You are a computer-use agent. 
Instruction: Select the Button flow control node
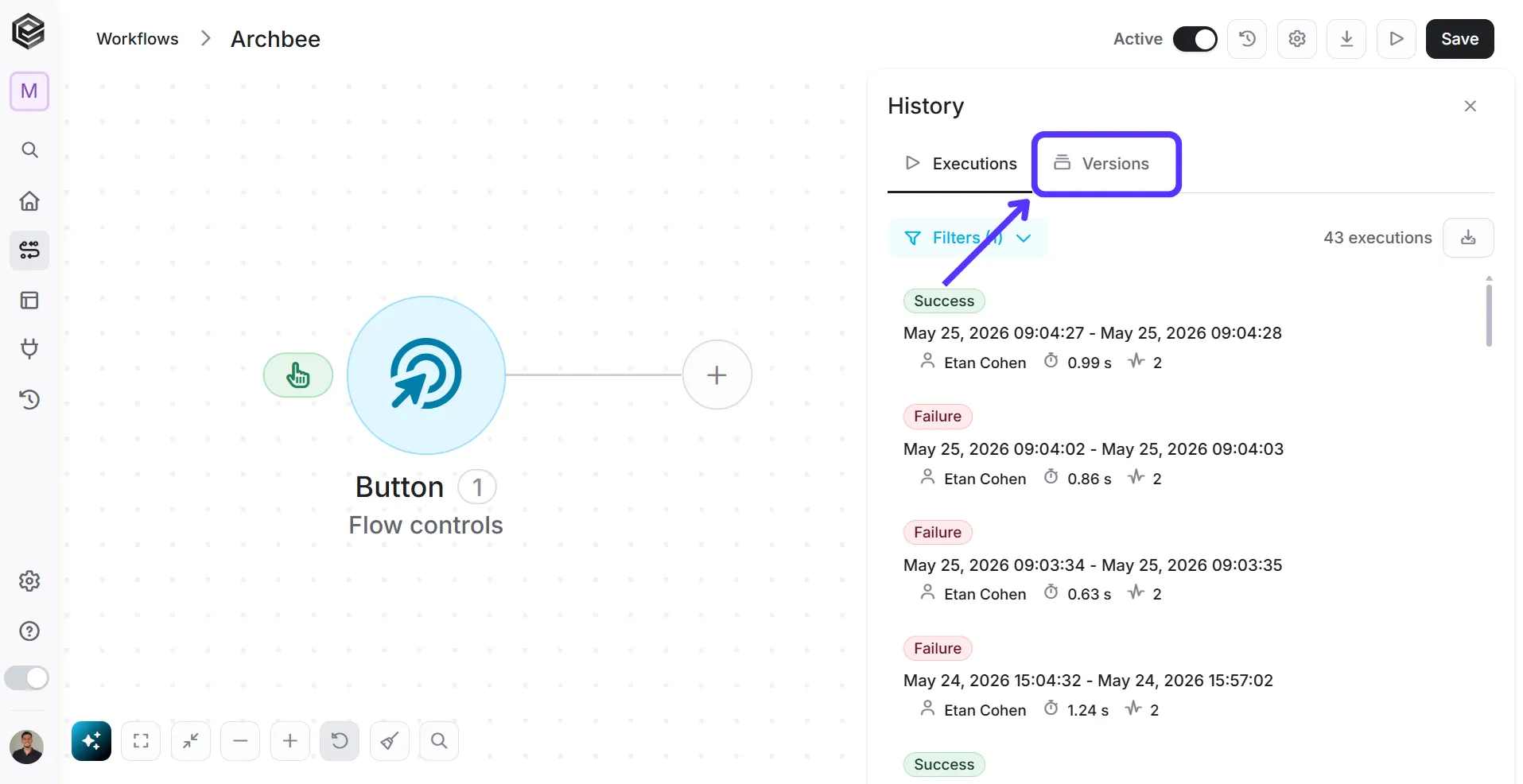coord(426,375)
